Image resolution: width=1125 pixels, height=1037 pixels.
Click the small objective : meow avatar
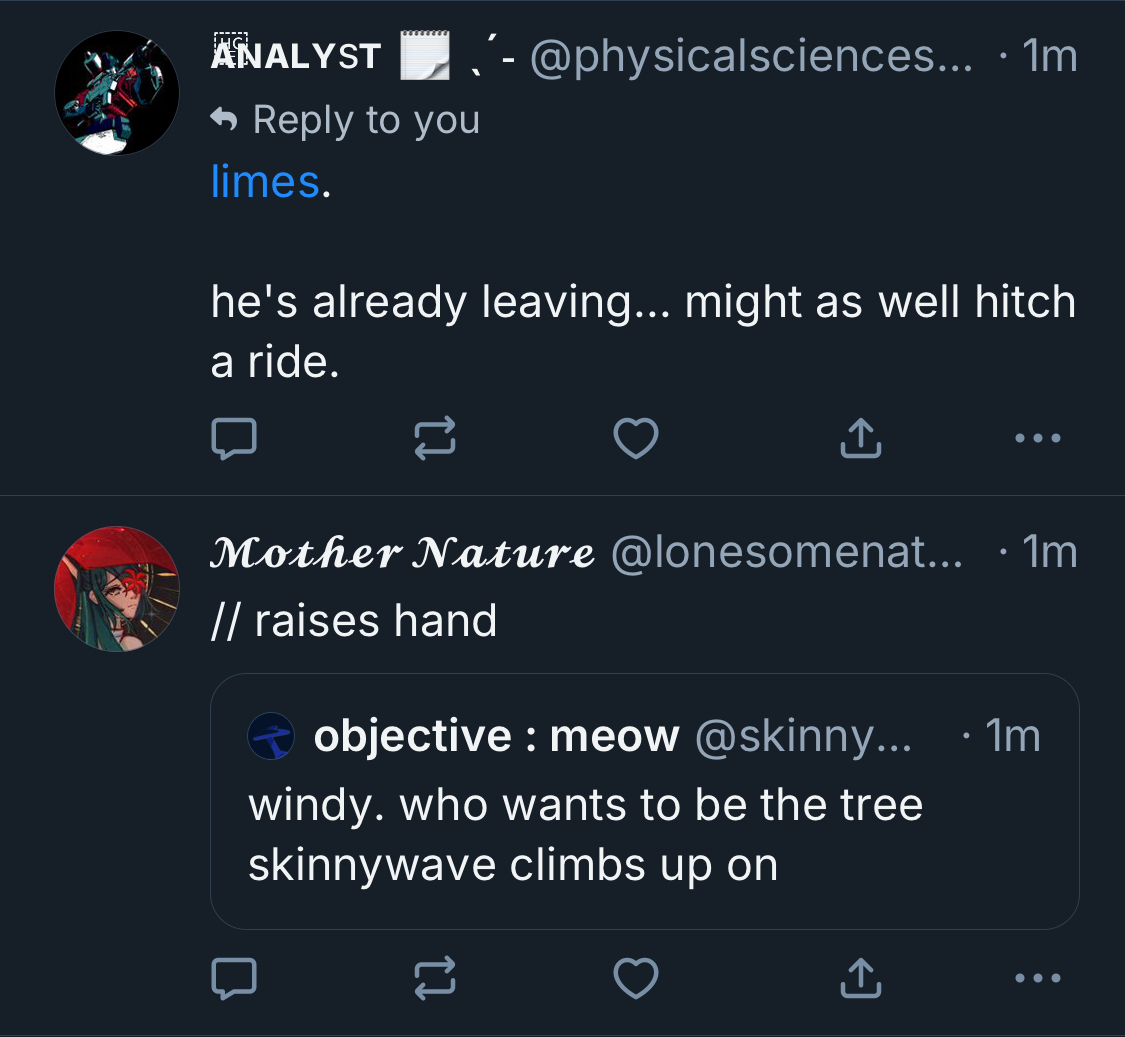pos(271,737)
